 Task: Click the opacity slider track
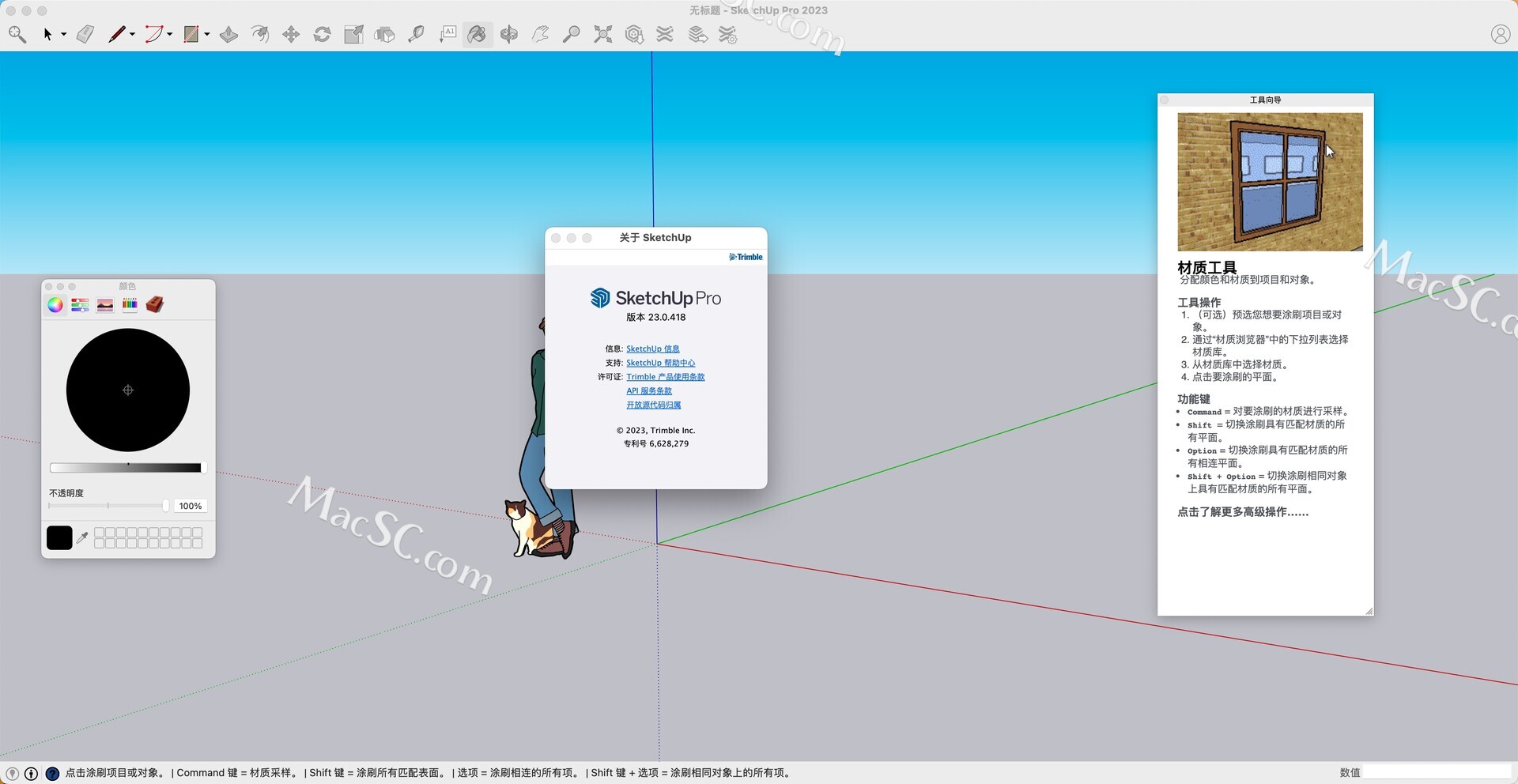point(108,506)
